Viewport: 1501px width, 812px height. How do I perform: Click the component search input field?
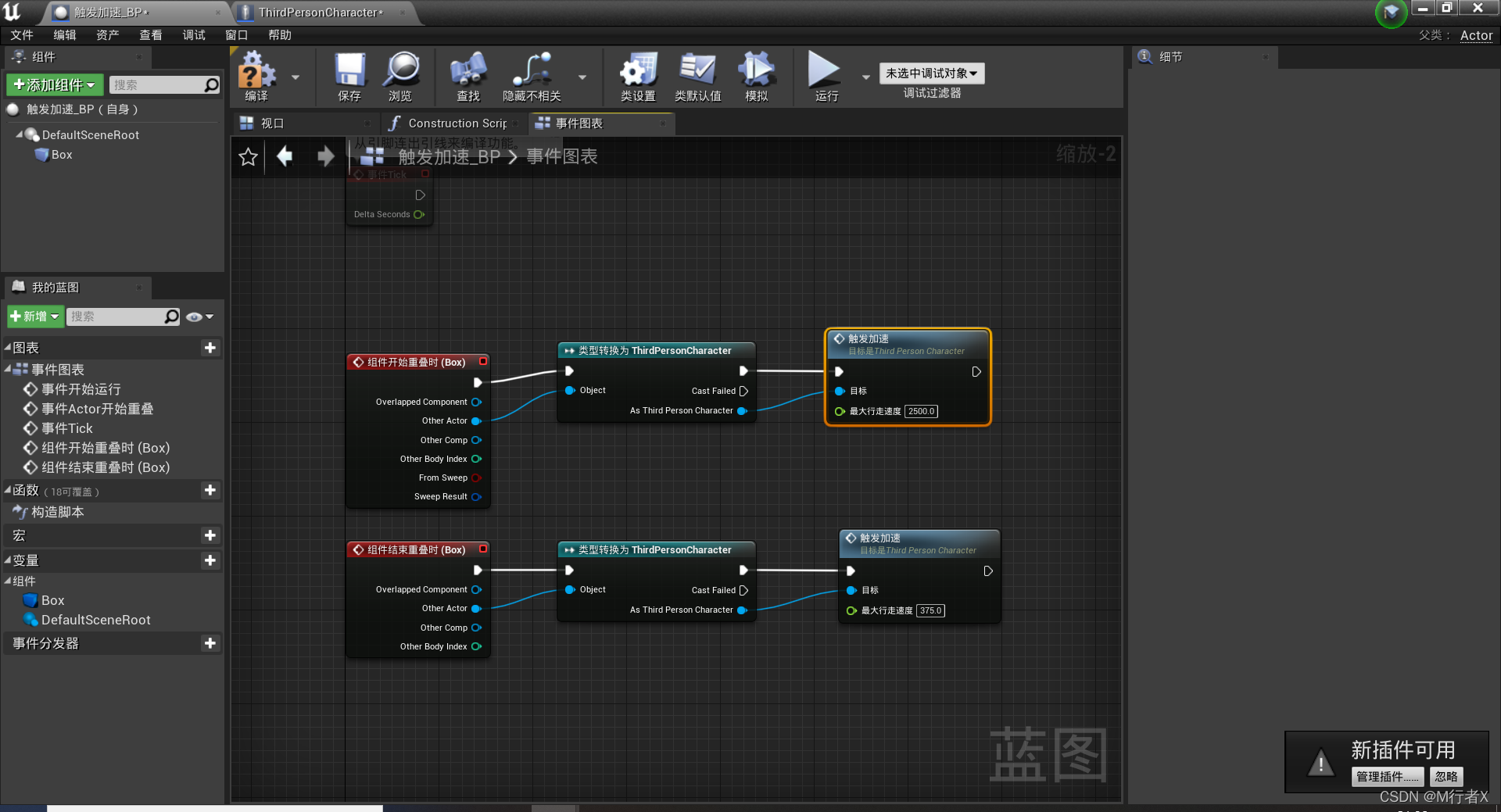tap(156, 84)
